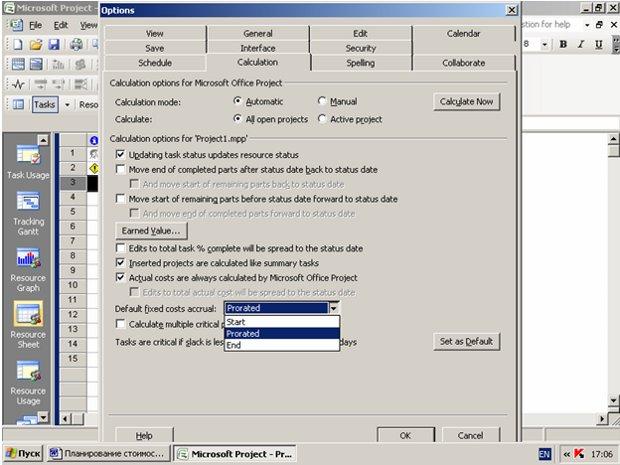
Task: Click the Save floppy disk icon
Action: pos(54,44)
